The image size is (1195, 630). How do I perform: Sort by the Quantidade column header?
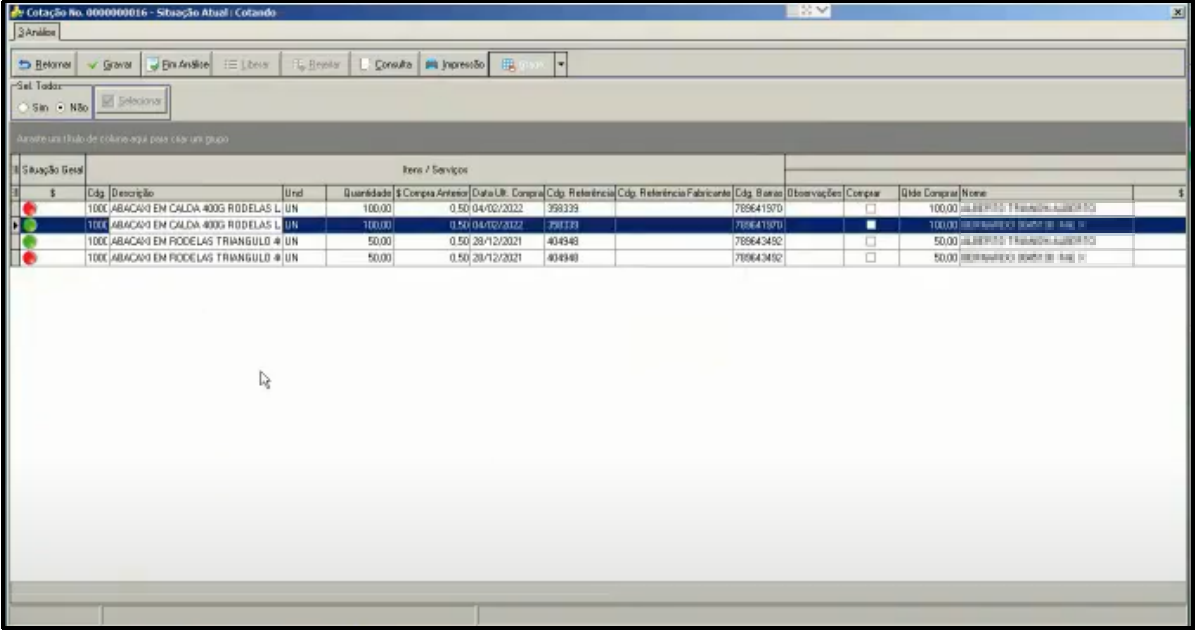(x=360, y=193)
